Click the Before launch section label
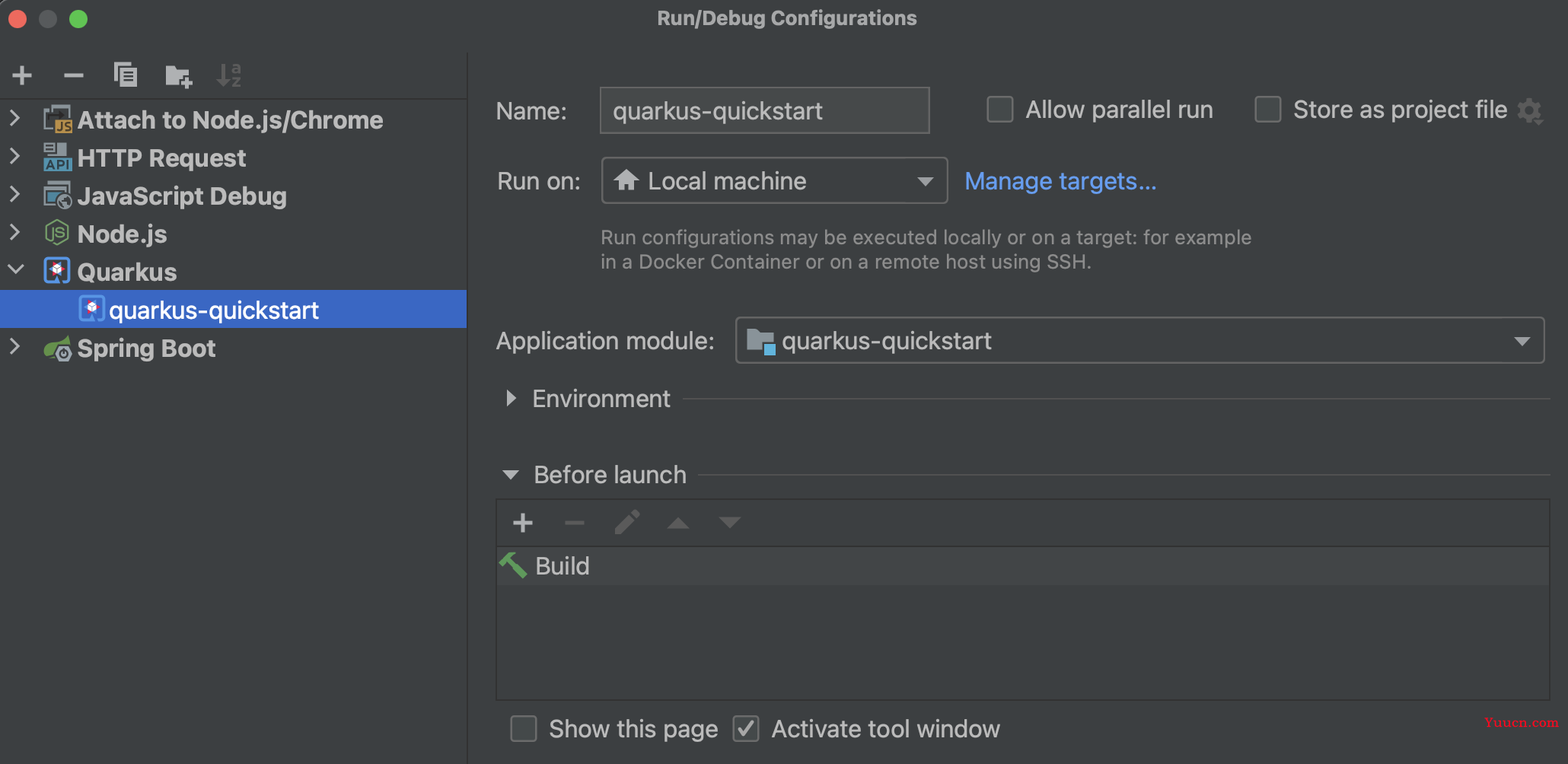 (x=610, y=475)
